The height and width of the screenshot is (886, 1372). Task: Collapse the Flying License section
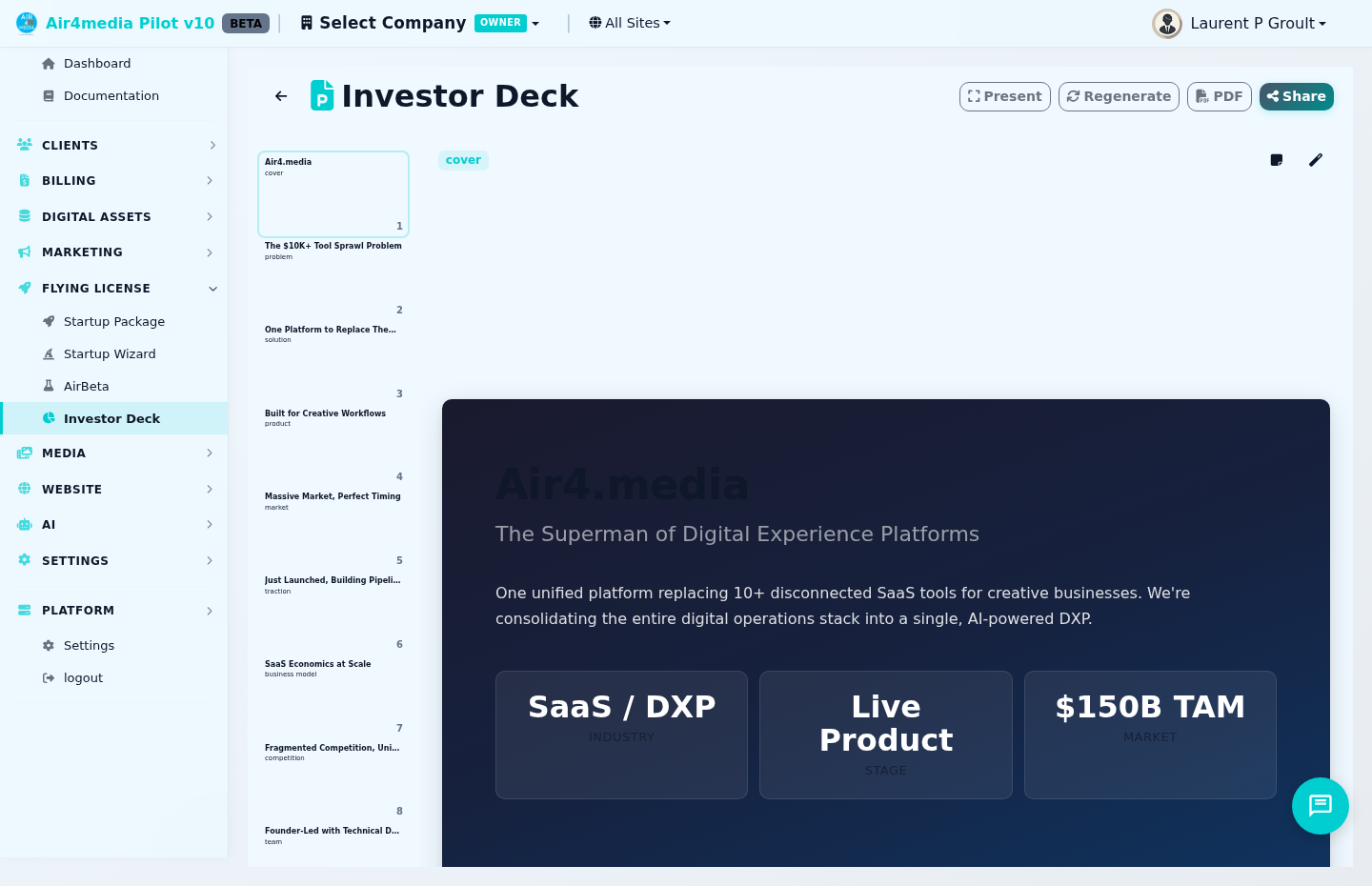coord(212,288)
